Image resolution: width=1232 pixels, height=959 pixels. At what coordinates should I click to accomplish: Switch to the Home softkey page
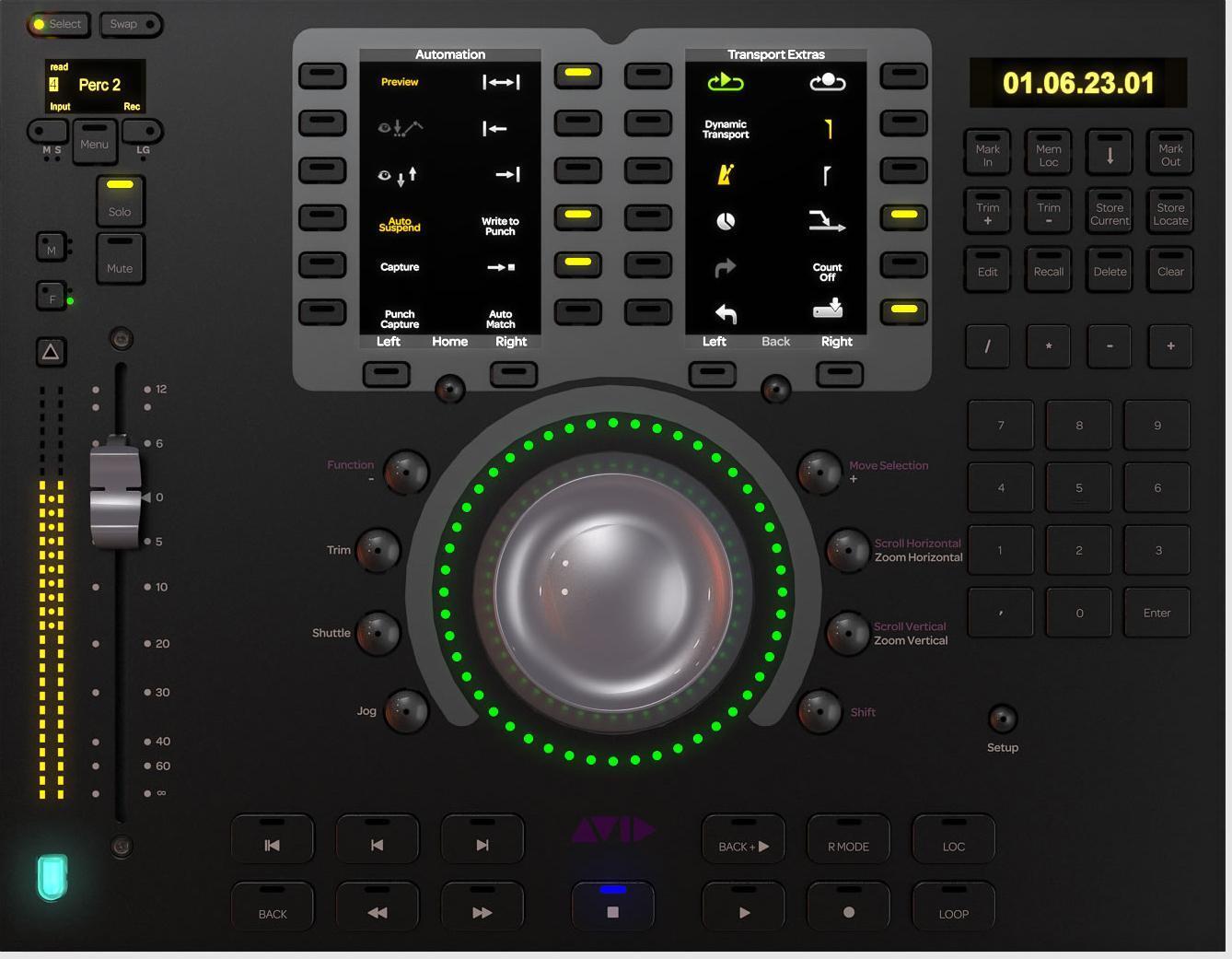tap(449, 342)
